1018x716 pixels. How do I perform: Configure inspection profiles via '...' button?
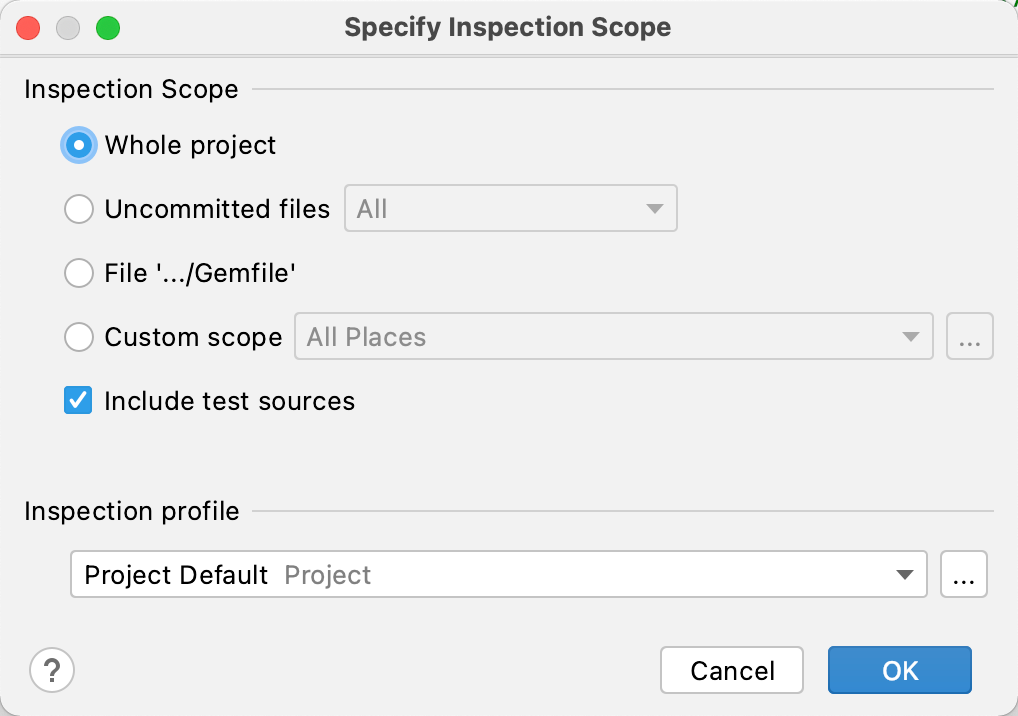(963, 574)
